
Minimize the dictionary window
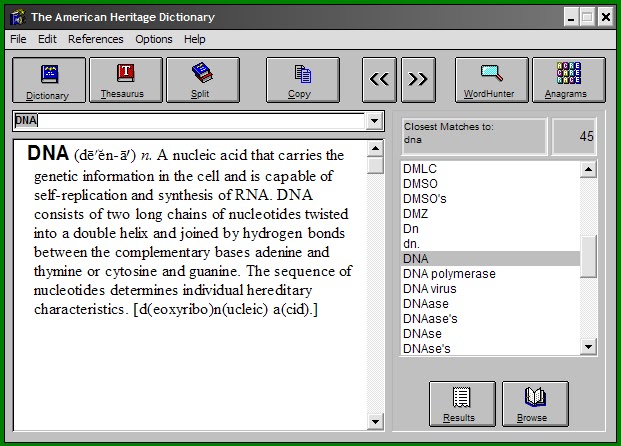pyautogui.click(x=571, y=17)
